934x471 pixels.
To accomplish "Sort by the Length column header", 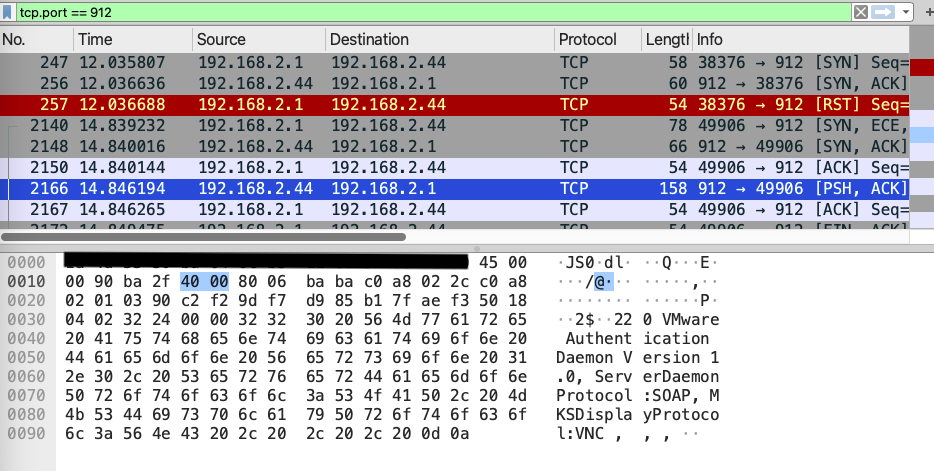I will coord(667,39).
